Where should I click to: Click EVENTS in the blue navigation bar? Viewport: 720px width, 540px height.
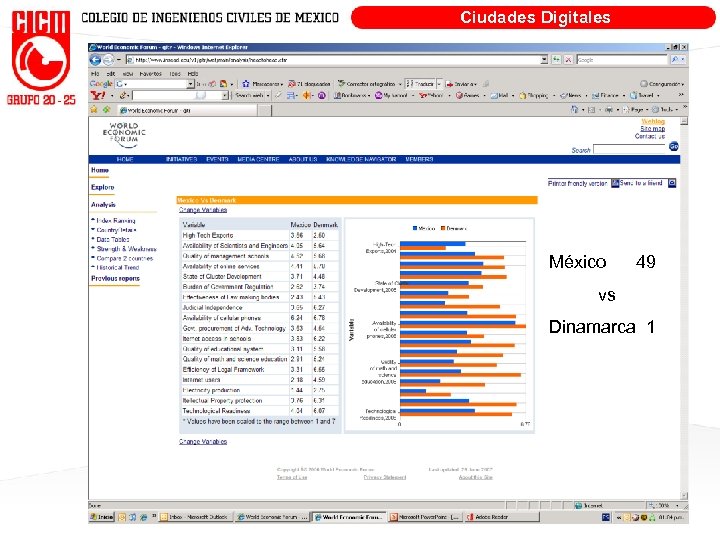point(217,159)
